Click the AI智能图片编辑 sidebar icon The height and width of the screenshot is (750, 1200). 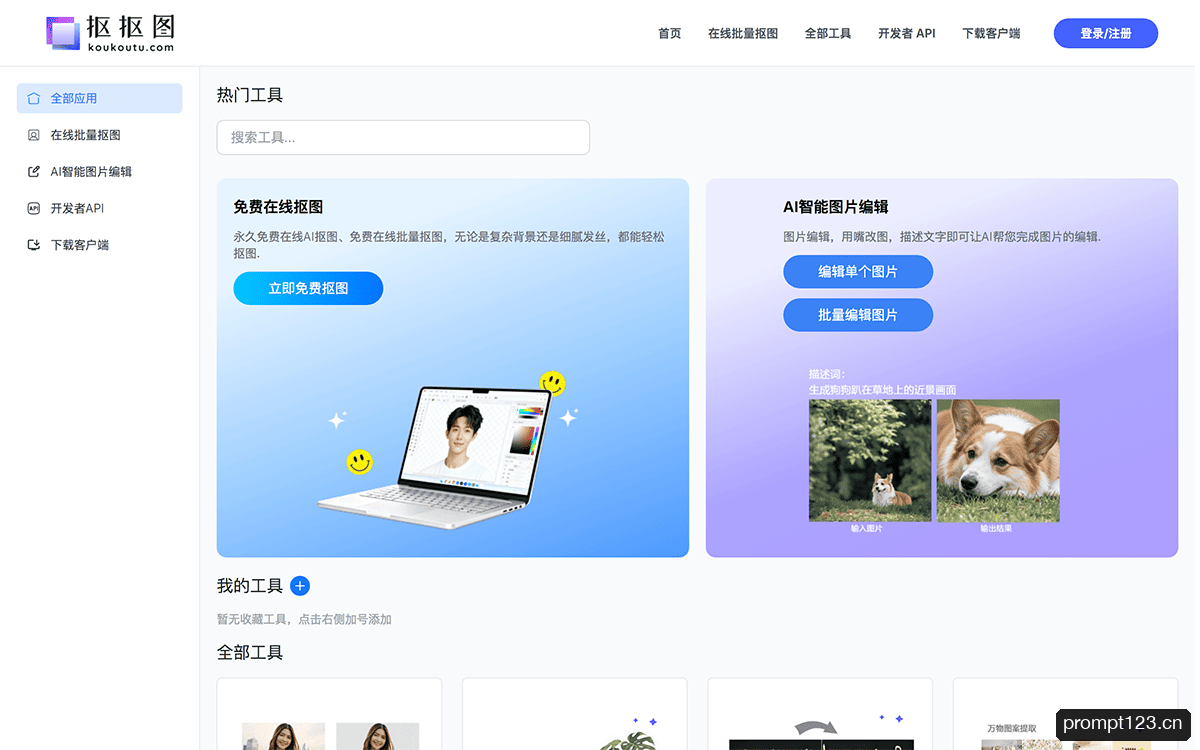(x=34, y=172)
